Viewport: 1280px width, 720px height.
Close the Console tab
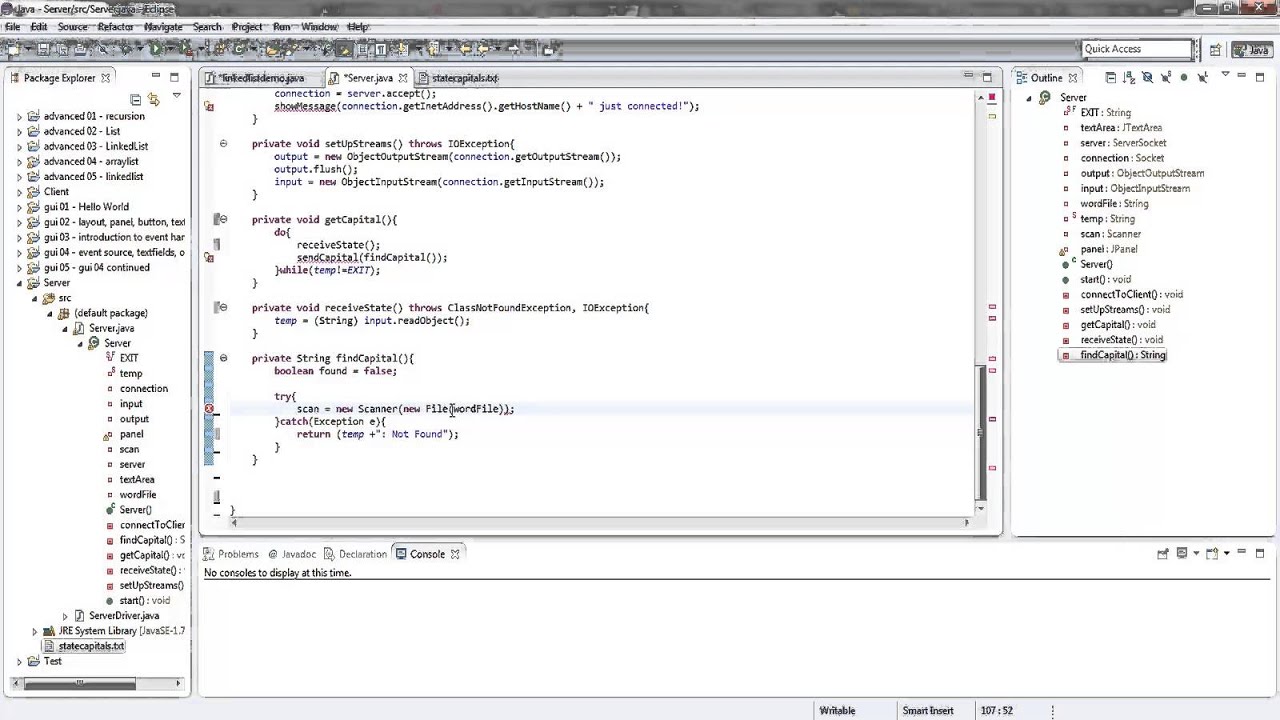point(454,554)
